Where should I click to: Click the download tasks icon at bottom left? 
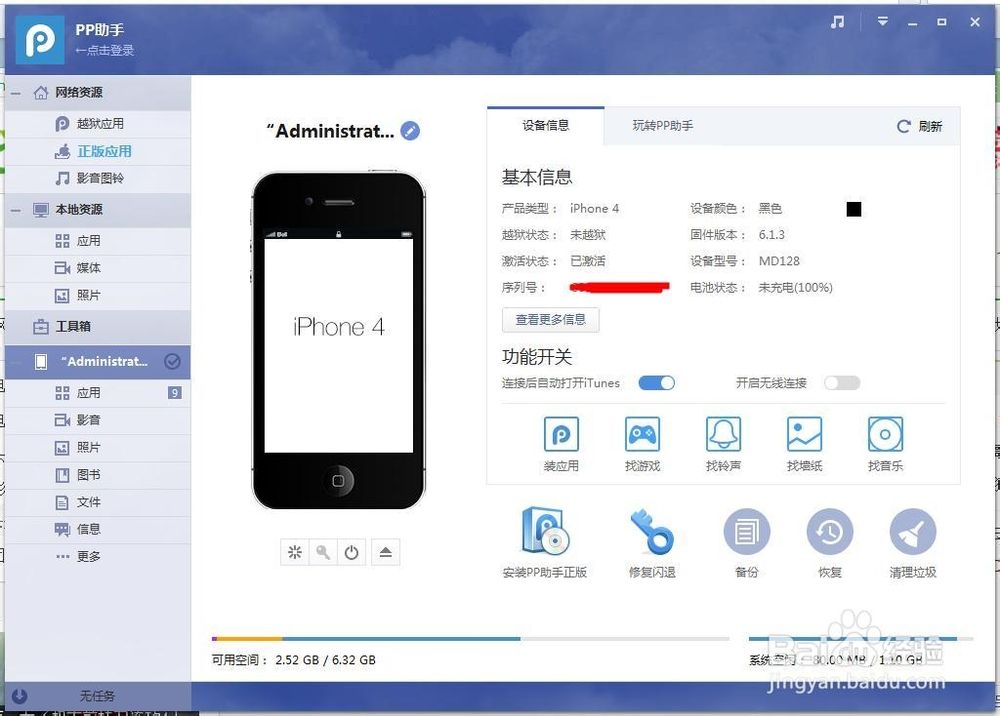pos(20,696)
